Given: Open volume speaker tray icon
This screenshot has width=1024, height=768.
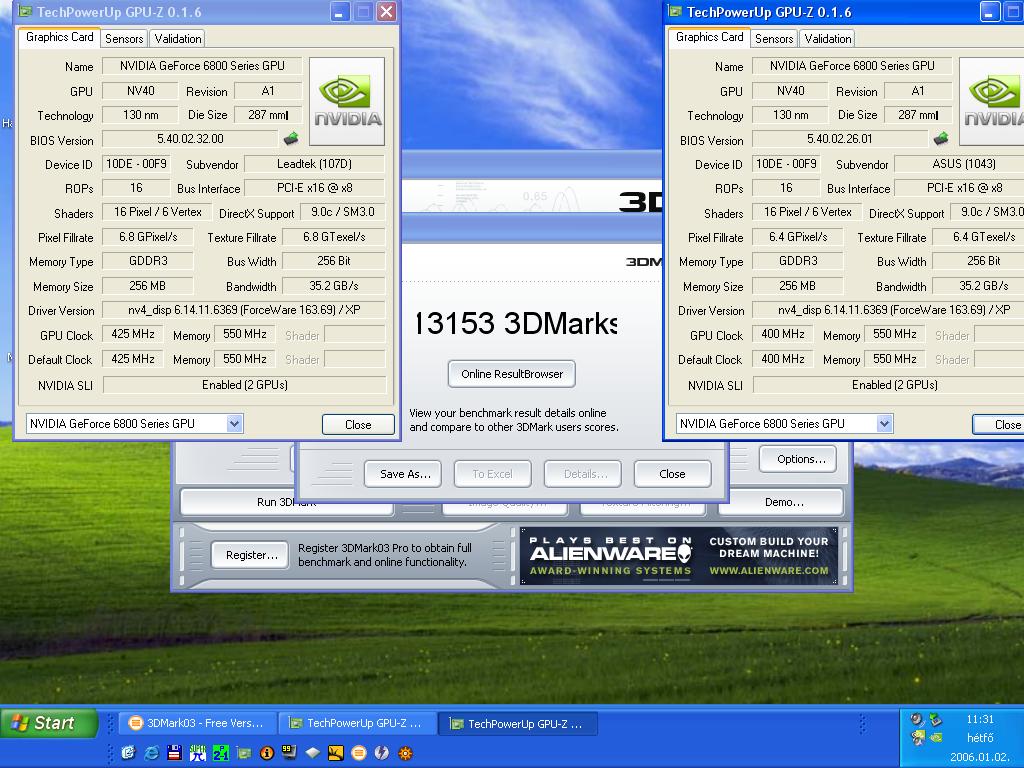Looking at the screenshot, I should [917, 719].
